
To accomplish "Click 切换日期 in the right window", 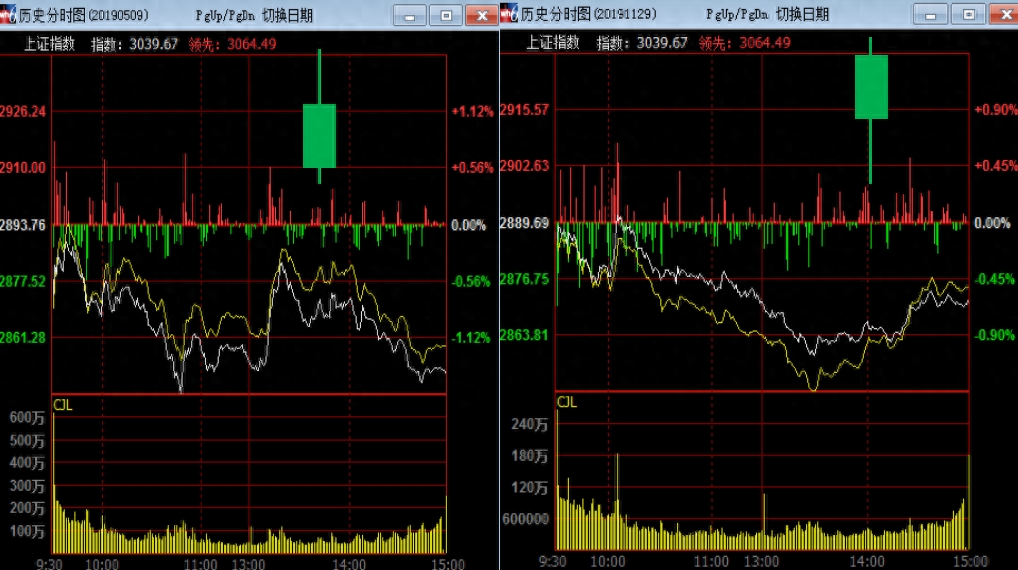I will (803, 14).
